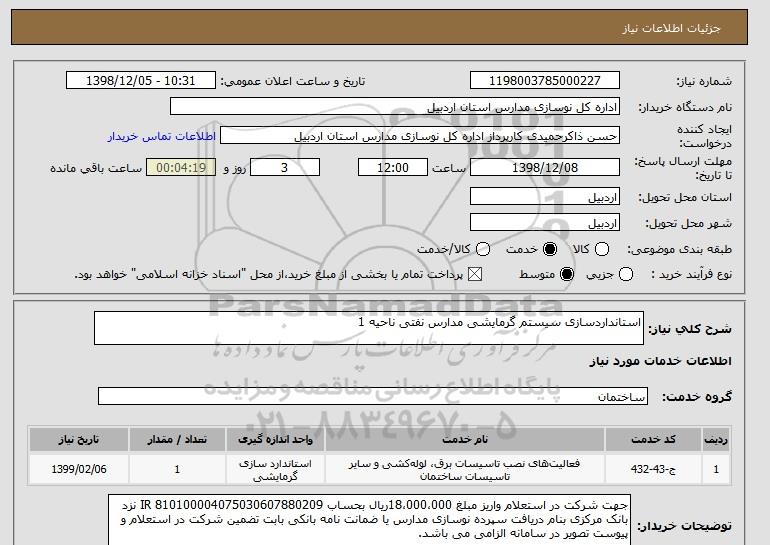This screenshot has height=545, width=770.
Task: Click the buyer organization name field
Action: pos(395,107)
